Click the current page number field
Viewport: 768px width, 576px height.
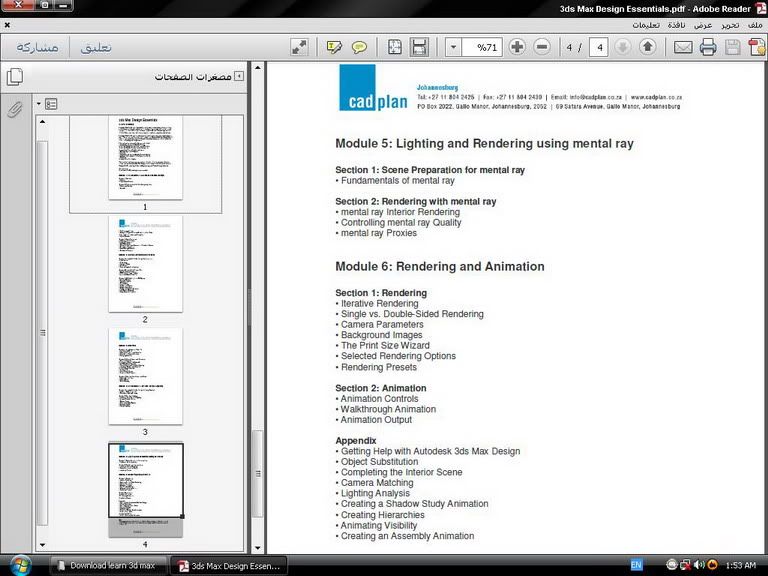(599, 47)
